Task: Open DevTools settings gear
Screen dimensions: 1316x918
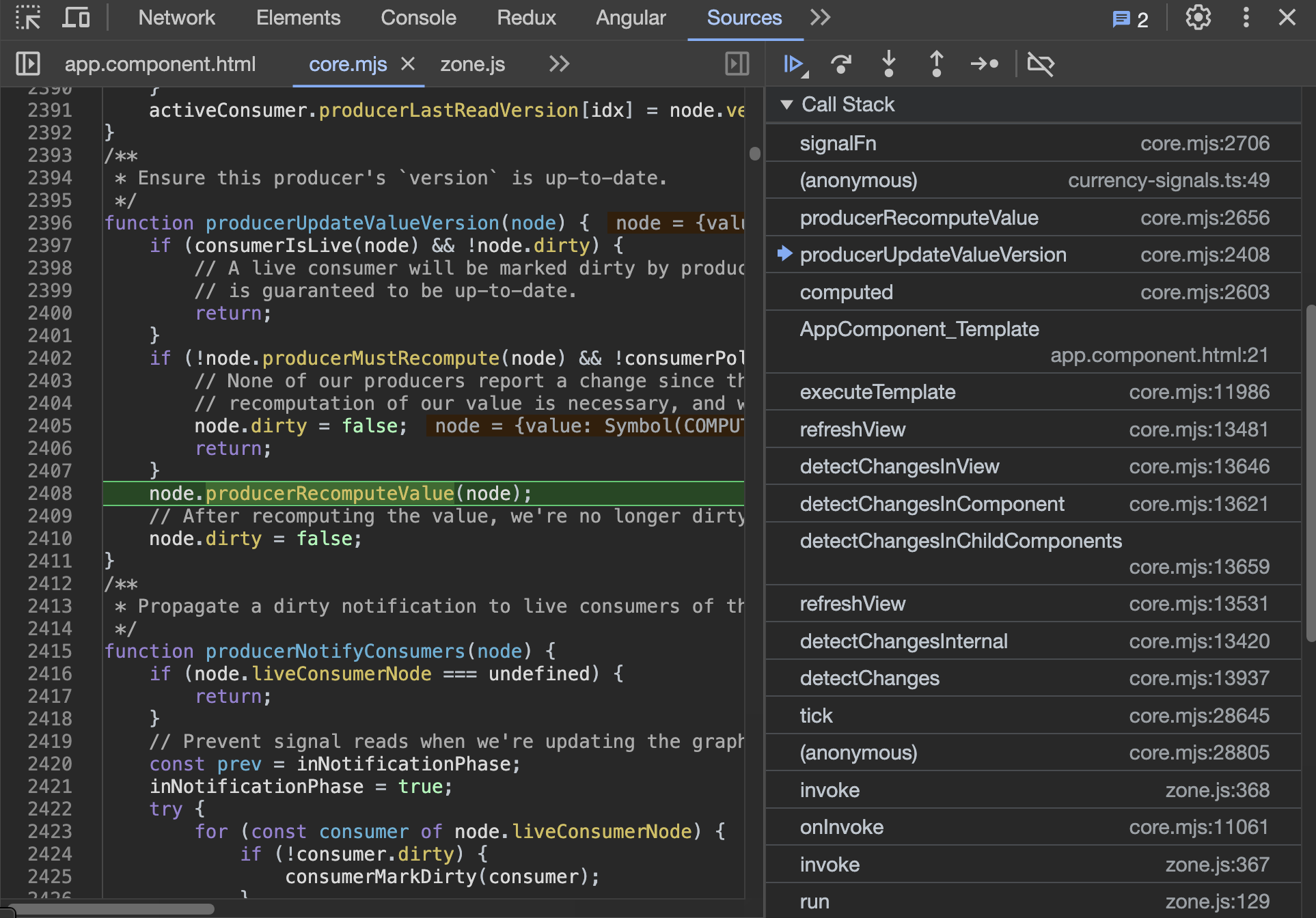Action: tap(1198, 18)
